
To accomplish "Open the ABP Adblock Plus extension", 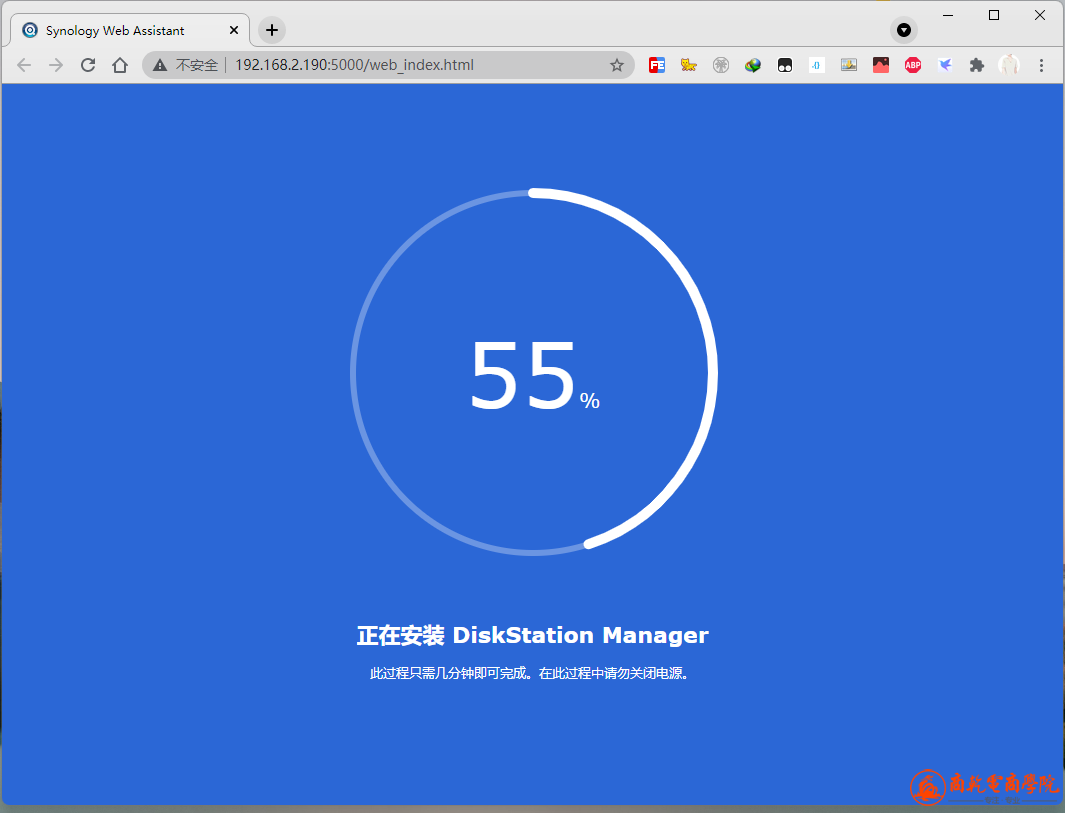I will tap(913, 65).
